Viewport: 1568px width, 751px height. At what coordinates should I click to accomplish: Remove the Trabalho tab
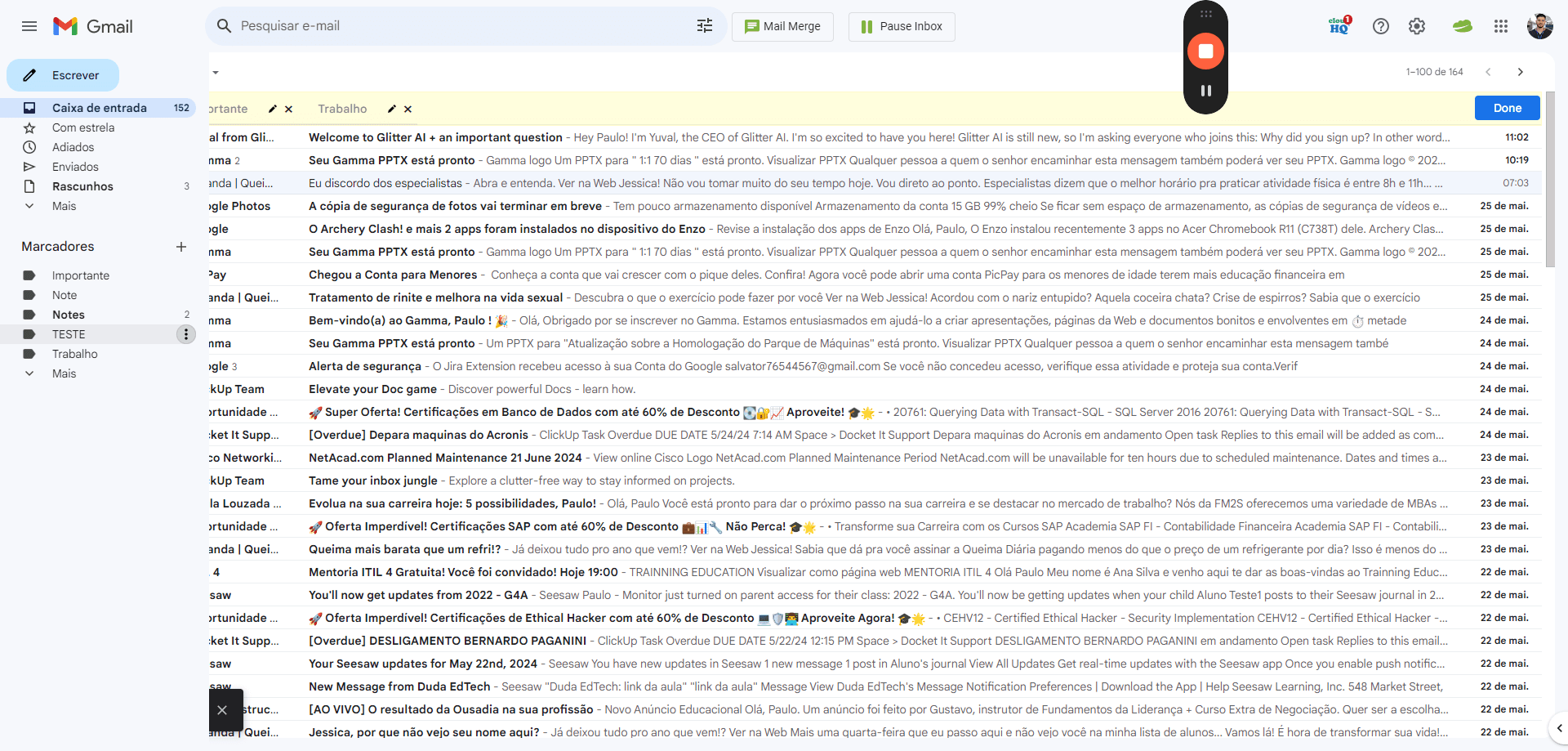coord(408,109)
